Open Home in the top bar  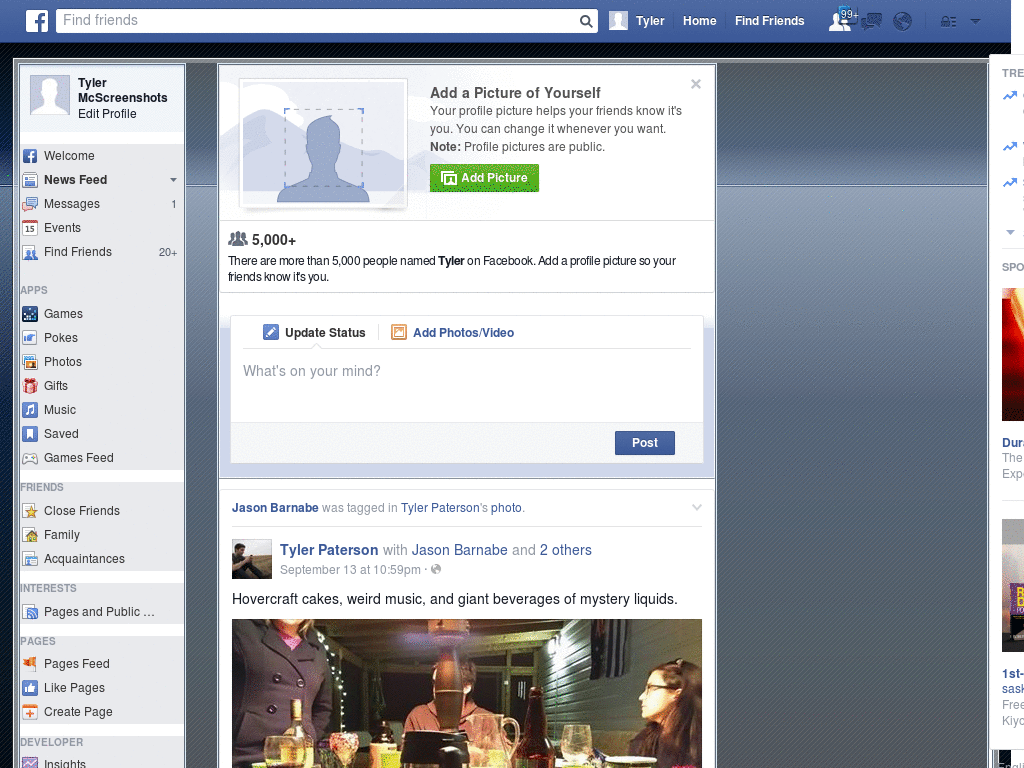(x=699, y=21)
